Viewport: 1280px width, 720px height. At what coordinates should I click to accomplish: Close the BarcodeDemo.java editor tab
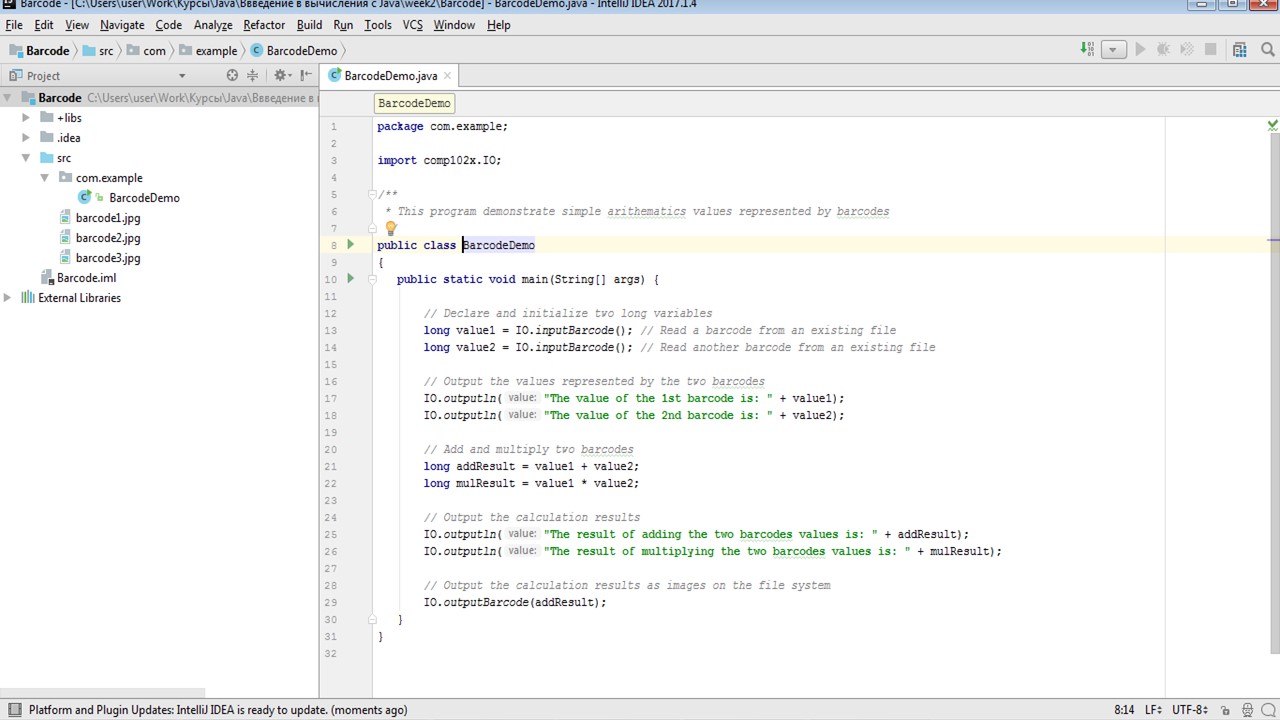point(448,76)
